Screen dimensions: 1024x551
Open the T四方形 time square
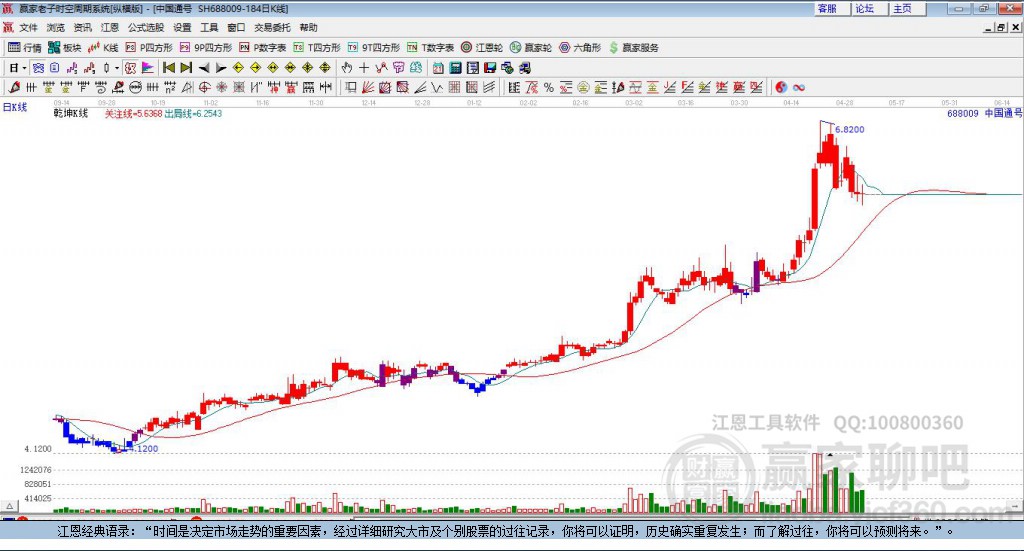[x=317, y=48]
